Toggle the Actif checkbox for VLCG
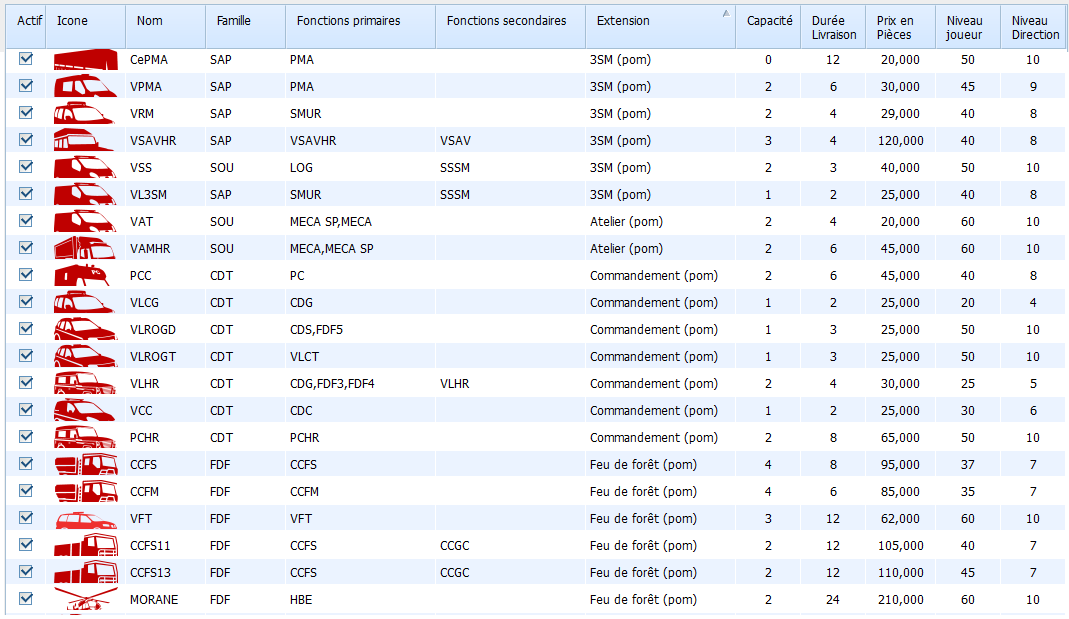The height and width of the screenshot is (619, 1069). pos(26,302)
